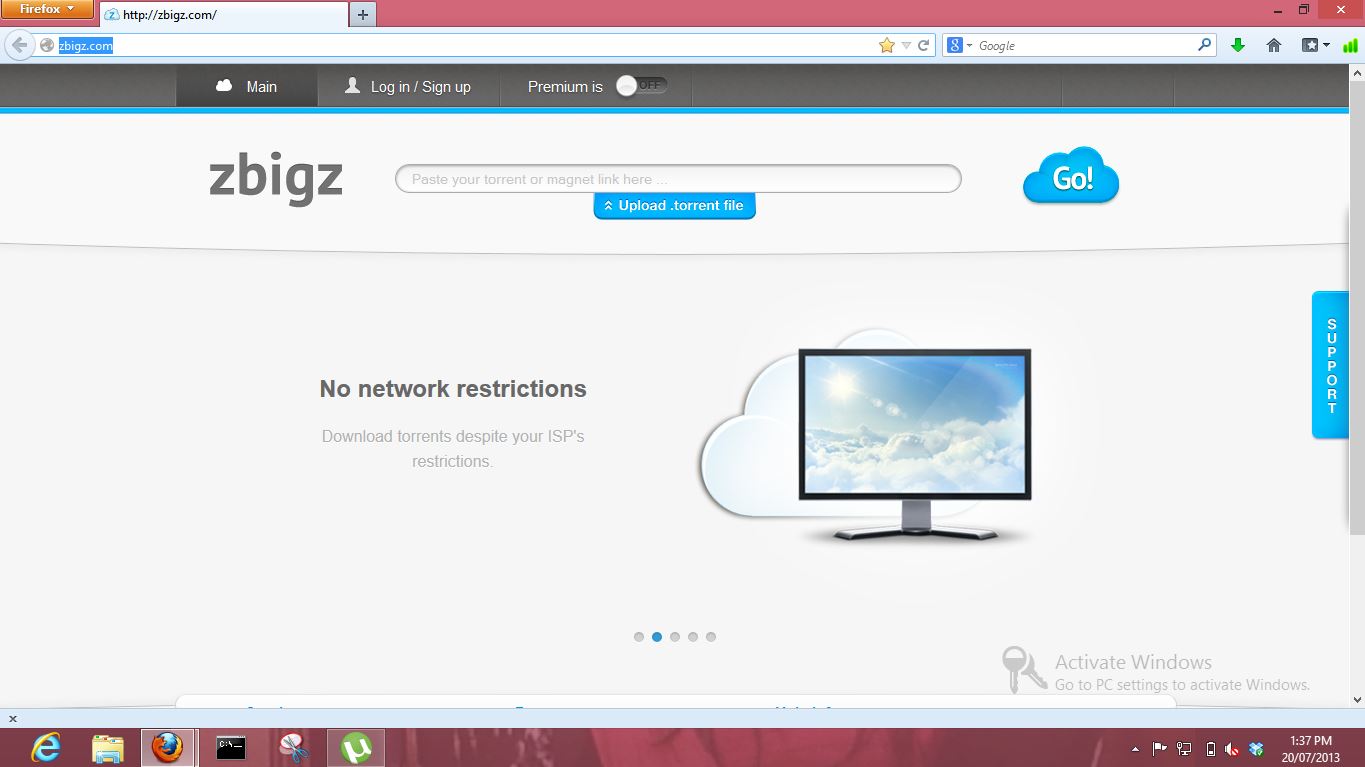Viewport: 1365px width, 767px height.
Task: Click the battery tray icon
Action: coord(1210,748)
